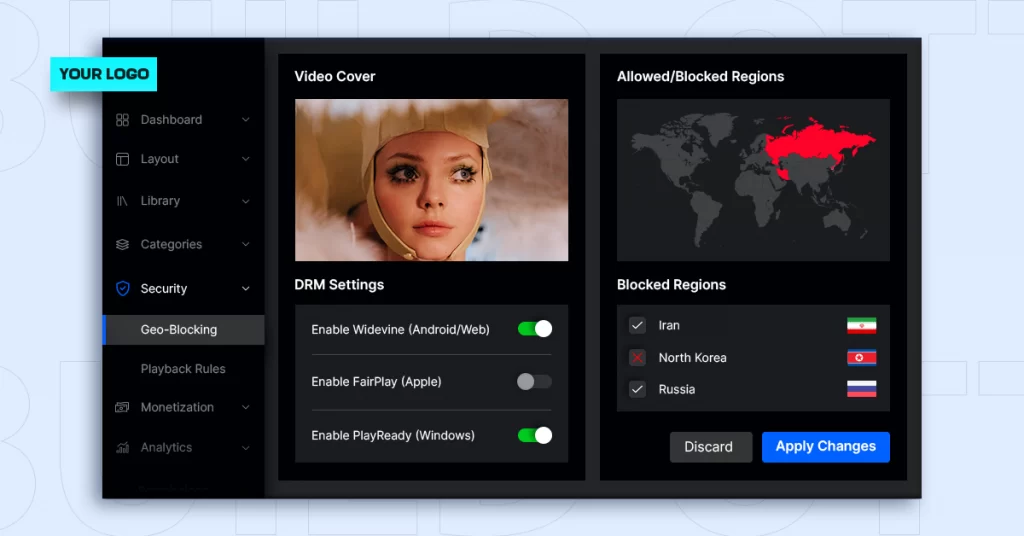Expand the Analytics chevron
The height and width of the screenshot is (536, 1024).
point(246,448)
